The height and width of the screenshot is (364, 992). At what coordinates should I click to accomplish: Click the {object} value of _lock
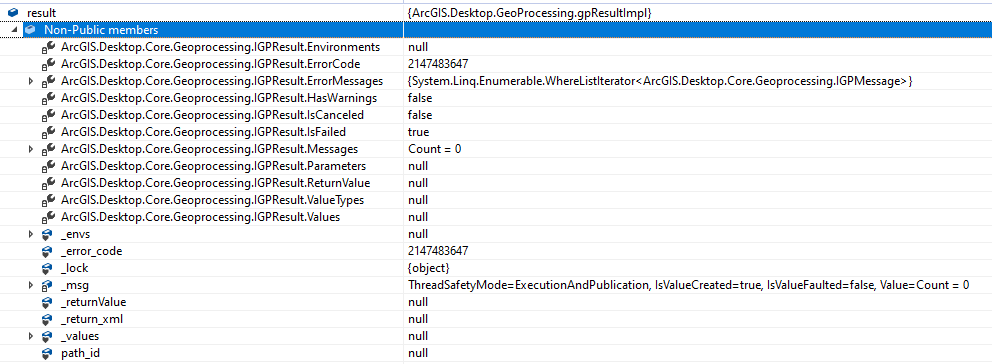tap(428, 268)
